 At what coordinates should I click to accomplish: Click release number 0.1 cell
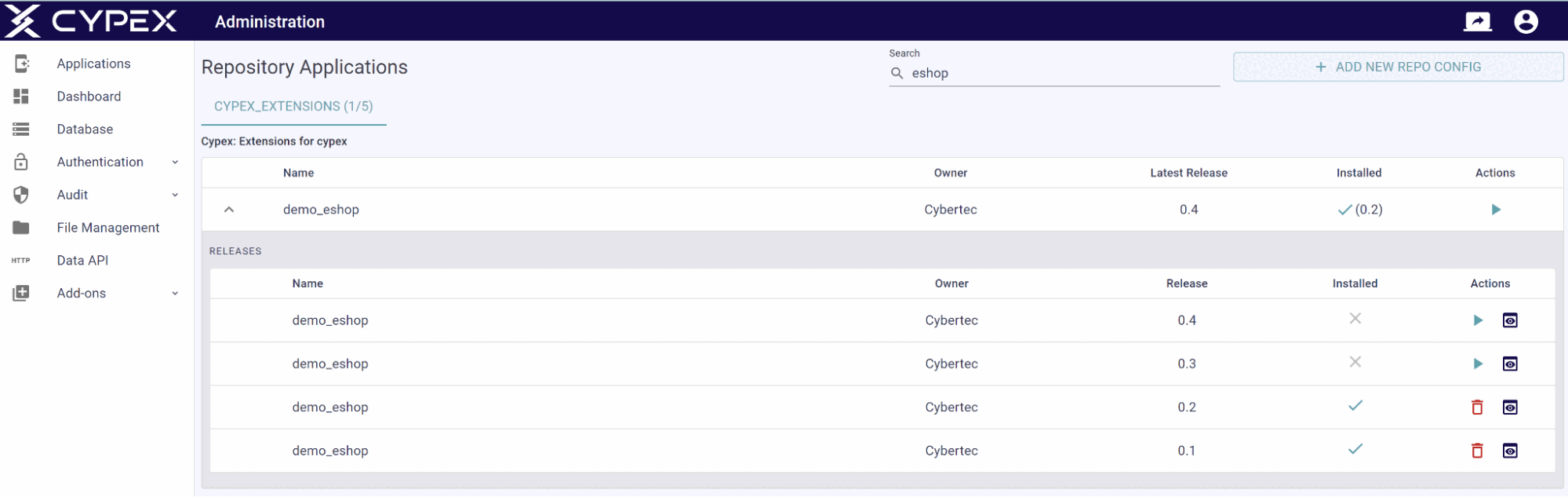[1187, 451]
